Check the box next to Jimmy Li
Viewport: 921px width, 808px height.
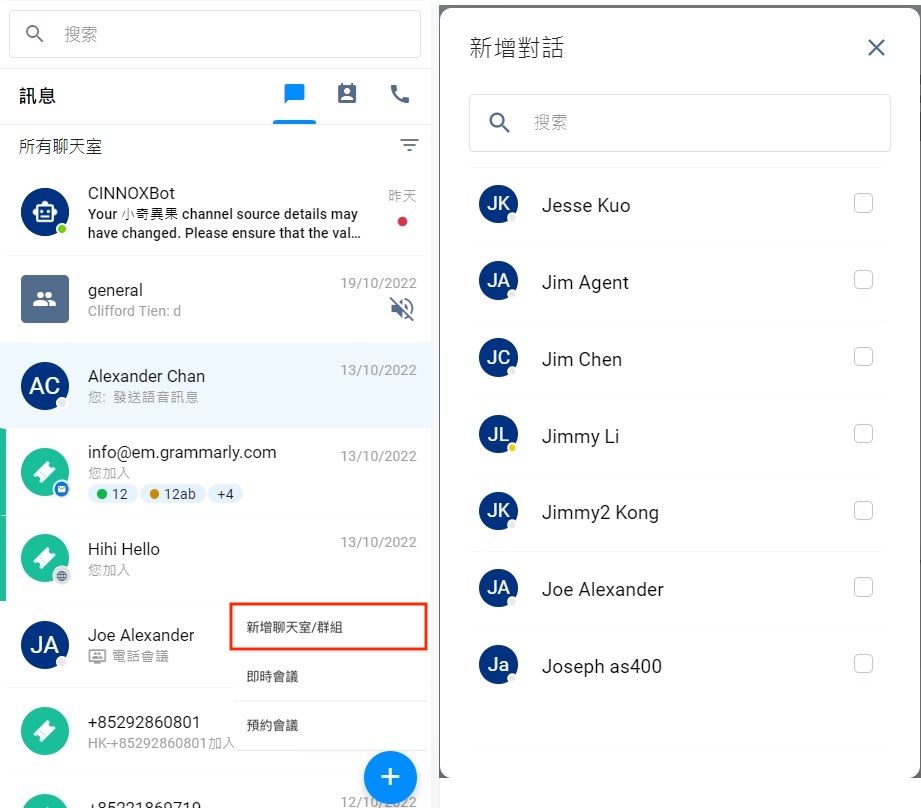click(x=863, y=433)
